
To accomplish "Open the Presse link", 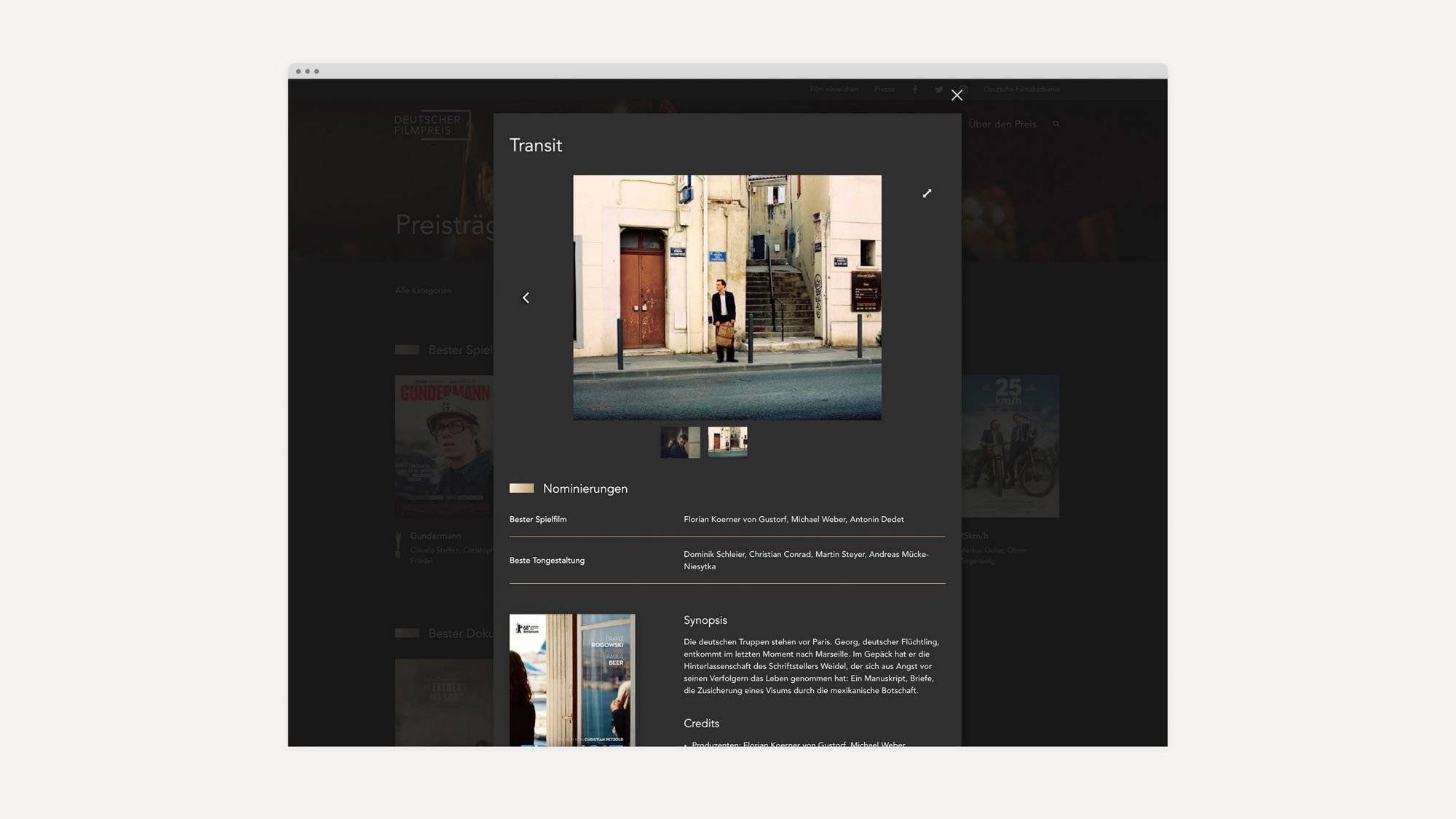I will pos(885,90).
